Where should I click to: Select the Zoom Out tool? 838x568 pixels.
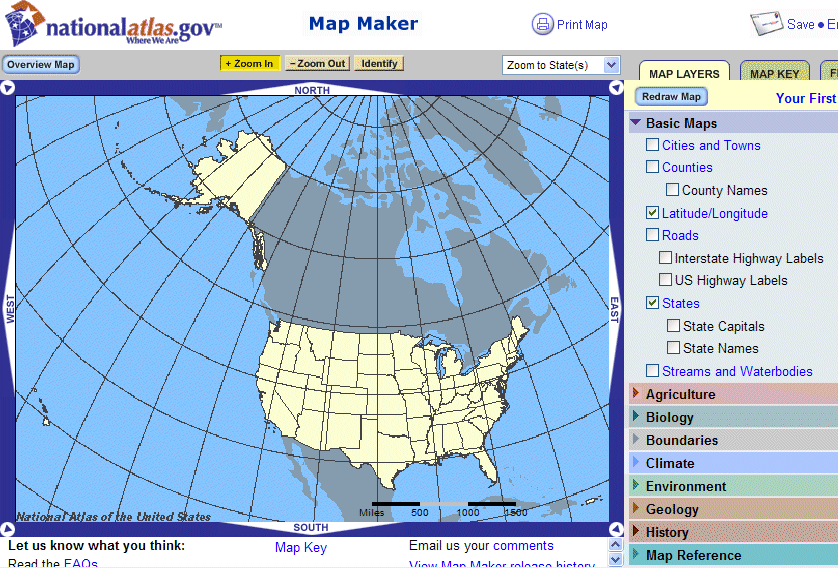click(x=317, y=64)
